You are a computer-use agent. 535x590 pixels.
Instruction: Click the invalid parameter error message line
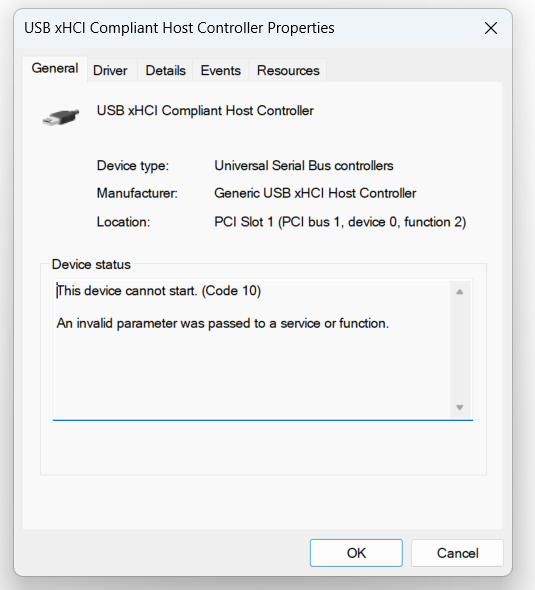click(223, 323)
